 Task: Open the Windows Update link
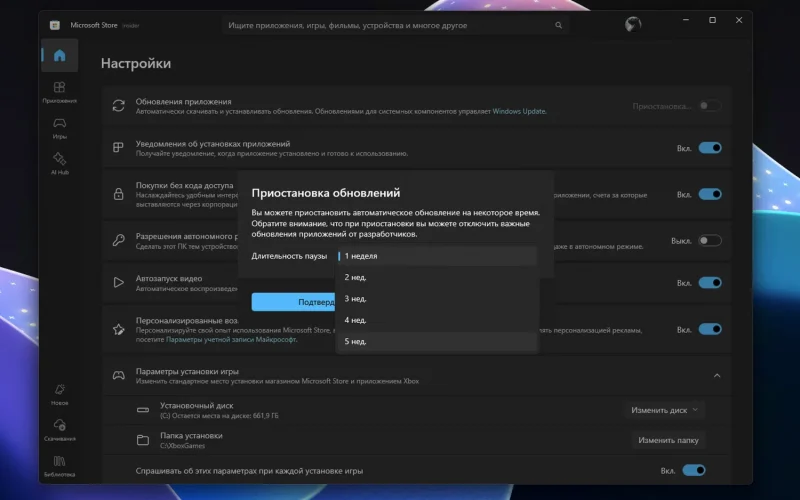coord(519,111)
